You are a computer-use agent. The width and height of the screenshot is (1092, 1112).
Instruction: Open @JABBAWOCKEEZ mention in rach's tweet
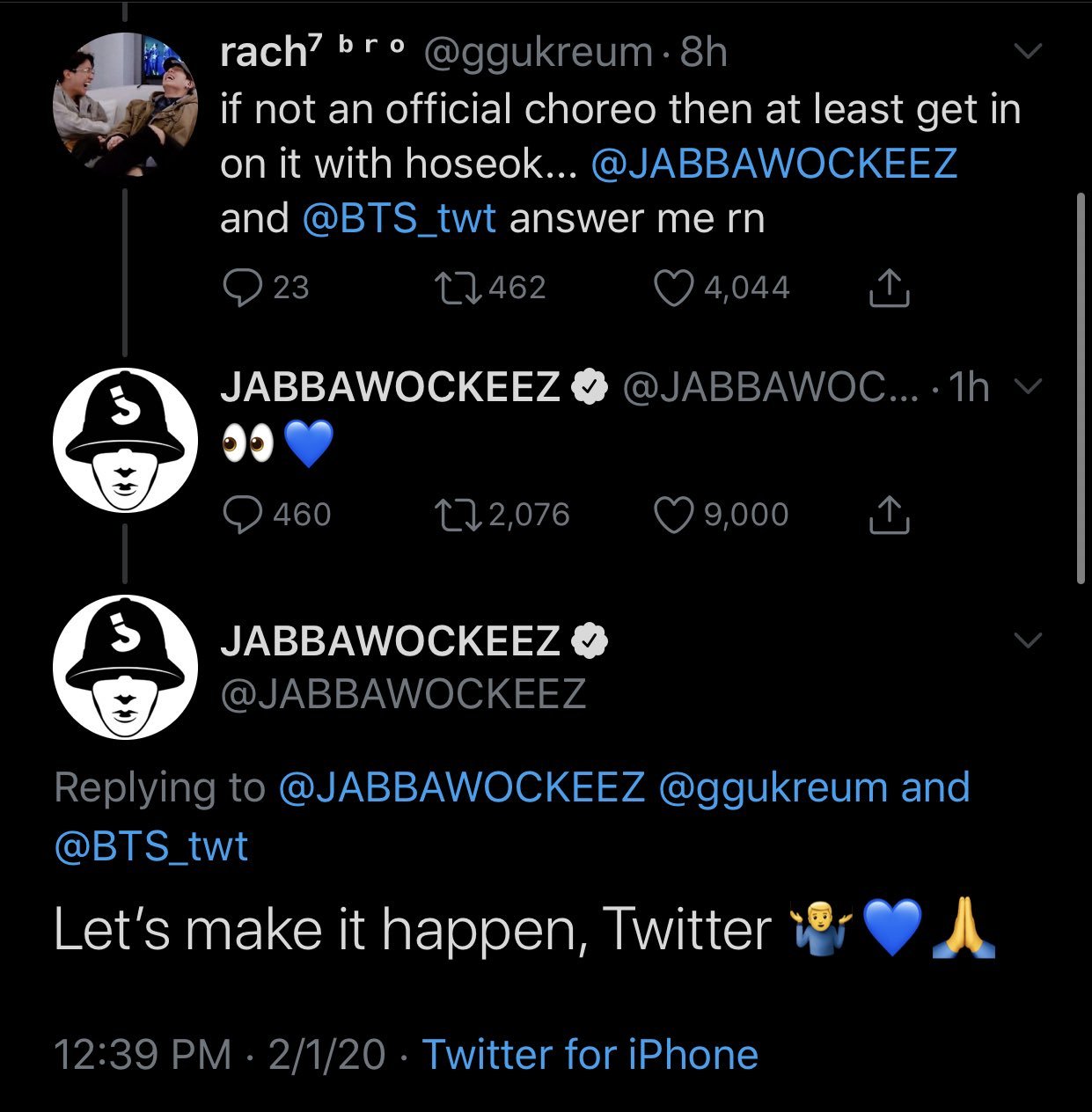pos(774,164)
